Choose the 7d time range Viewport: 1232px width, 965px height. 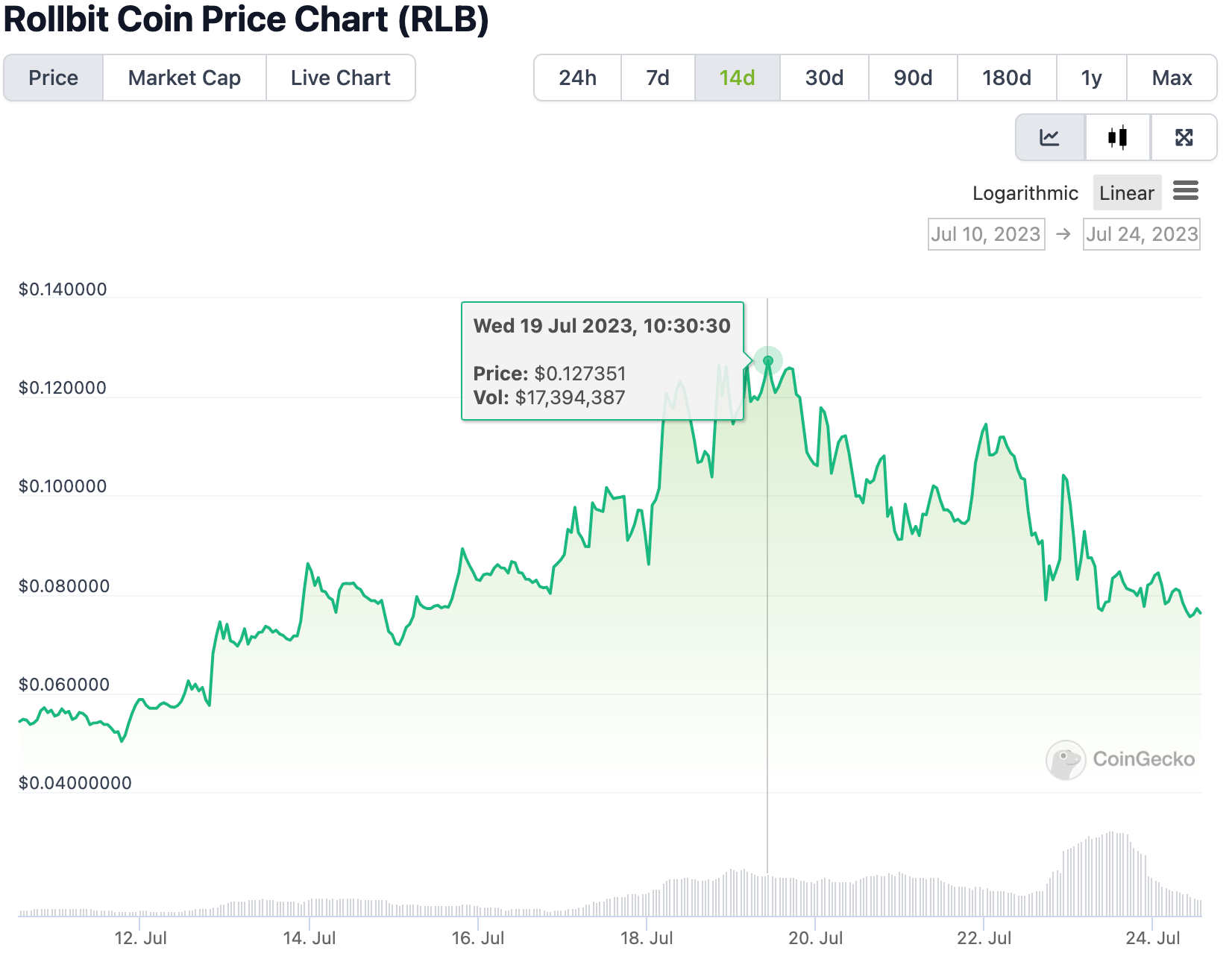click(657, 78)
